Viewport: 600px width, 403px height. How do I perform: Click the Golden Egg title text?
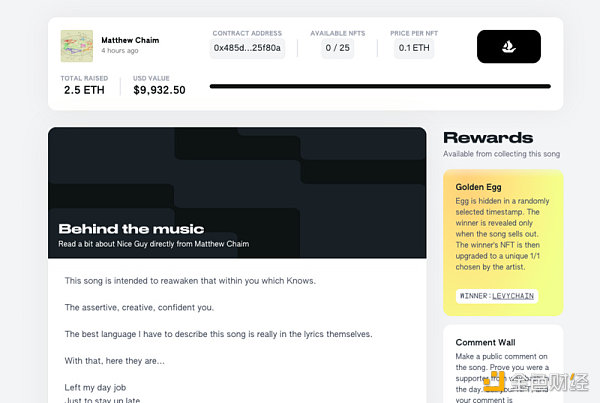[478, 187]
